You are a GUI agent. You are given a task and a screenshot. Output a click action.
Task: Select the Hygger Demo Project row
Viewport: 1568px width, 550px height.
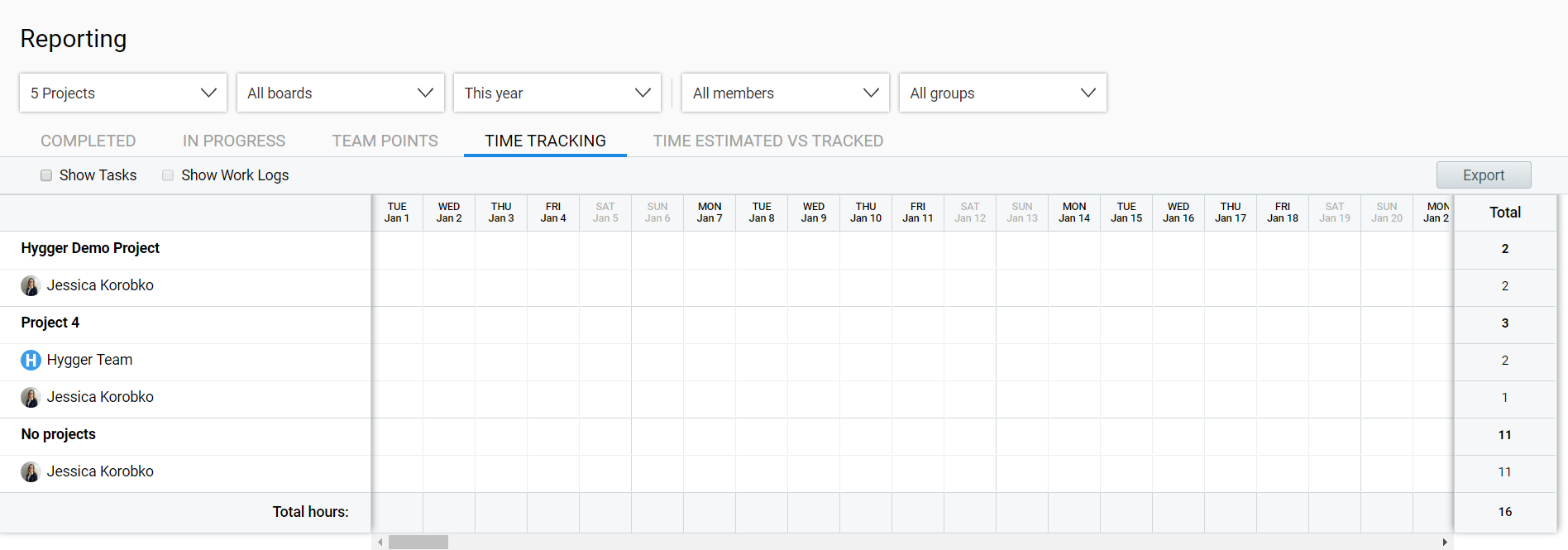coord(91,248)
